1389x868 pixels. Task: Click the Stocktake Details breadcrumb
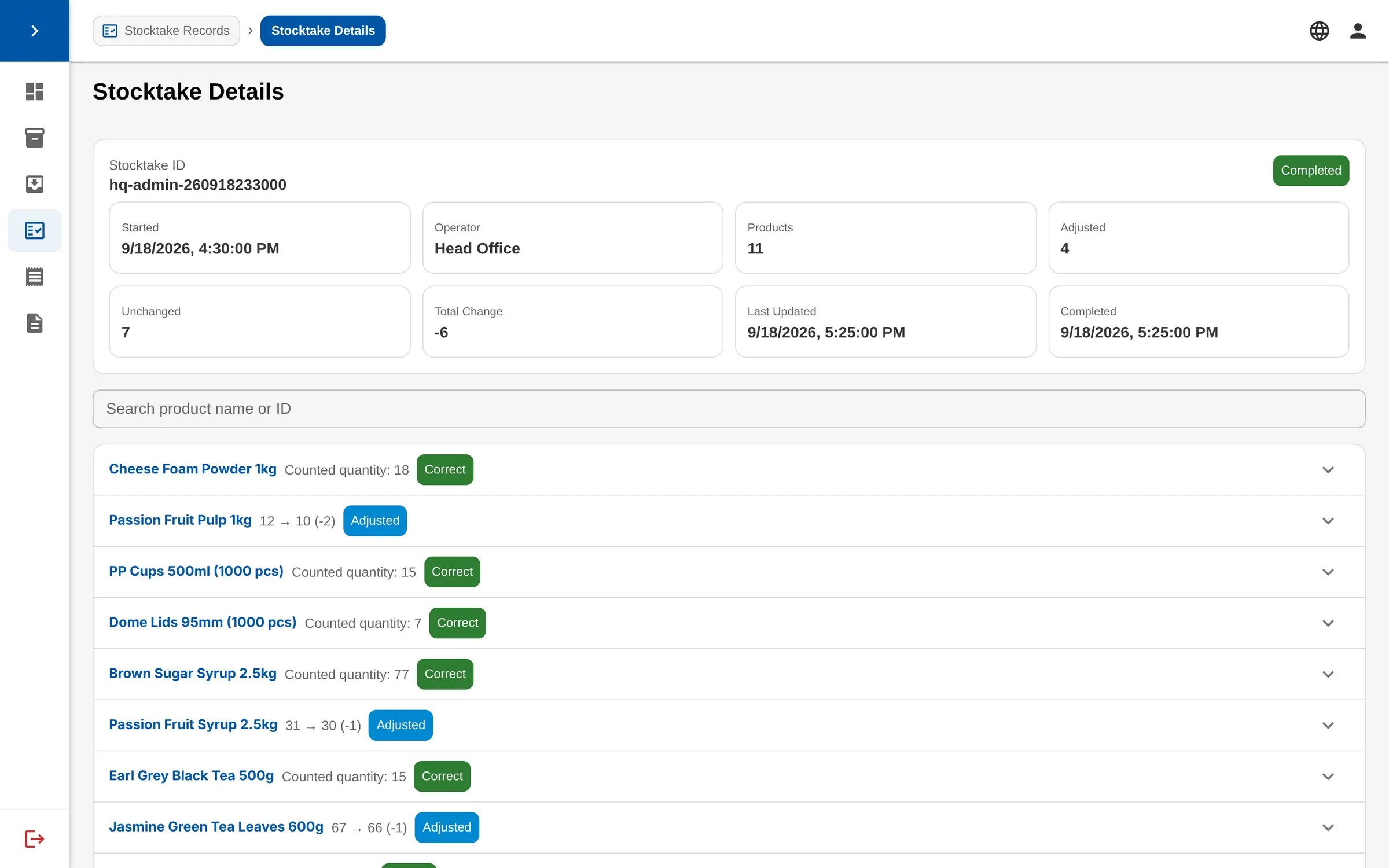(x=323, y=31)
